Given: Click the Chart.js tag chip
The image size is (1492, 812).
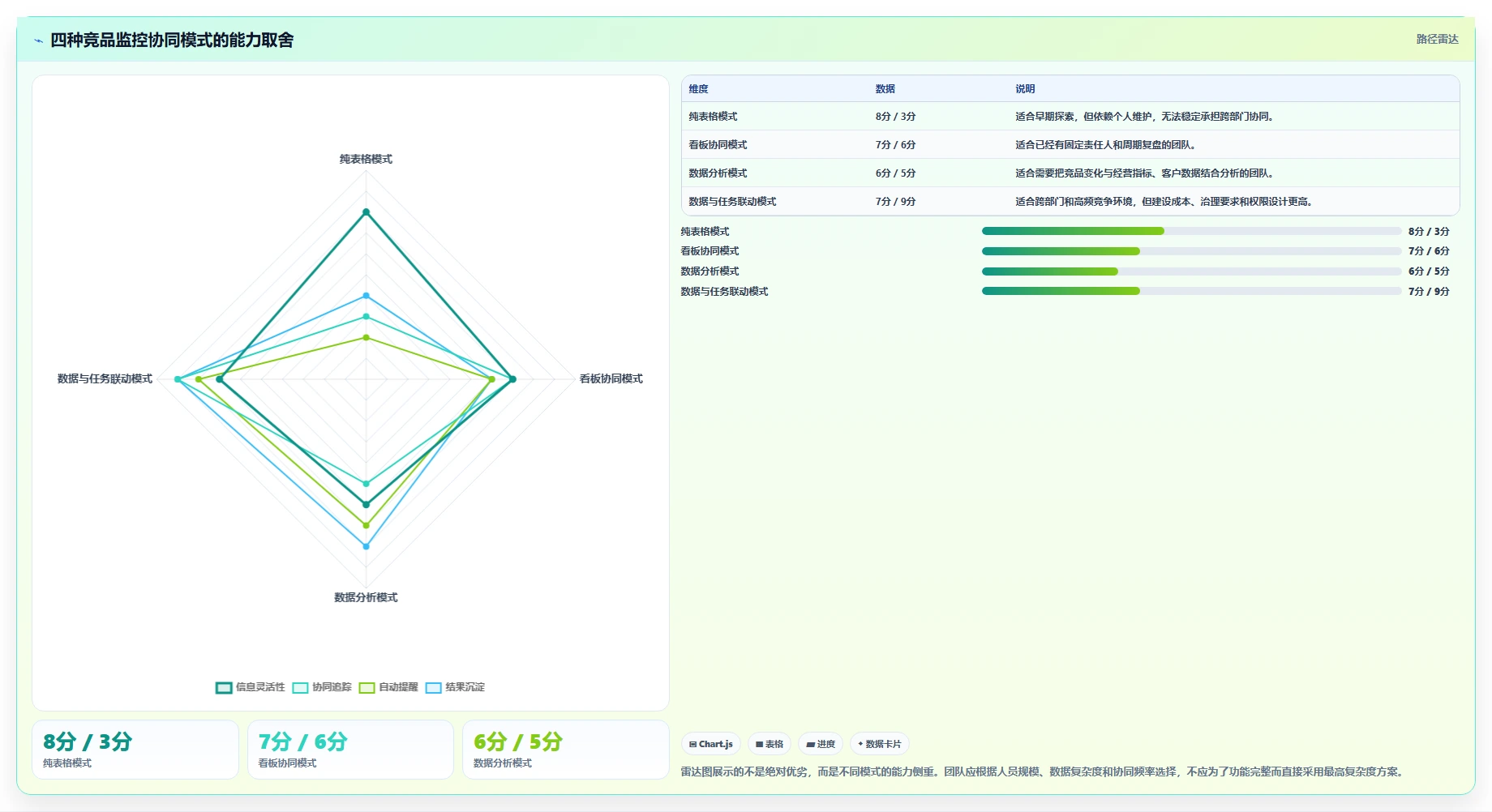Looking at the screenshot, I should (x=711, y=744).
